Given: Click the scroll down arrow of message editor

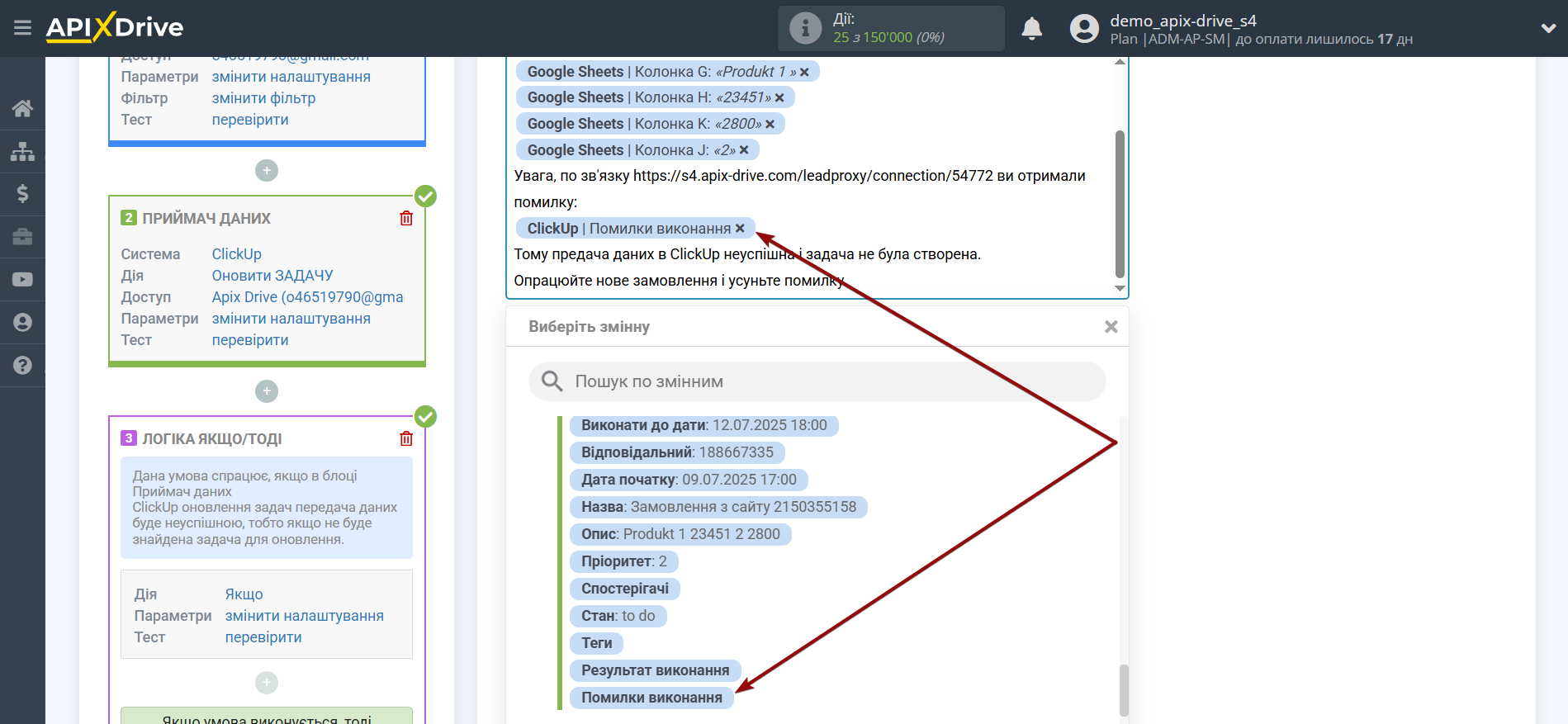Looking at the screenshot, I should tap(1120, 289).
